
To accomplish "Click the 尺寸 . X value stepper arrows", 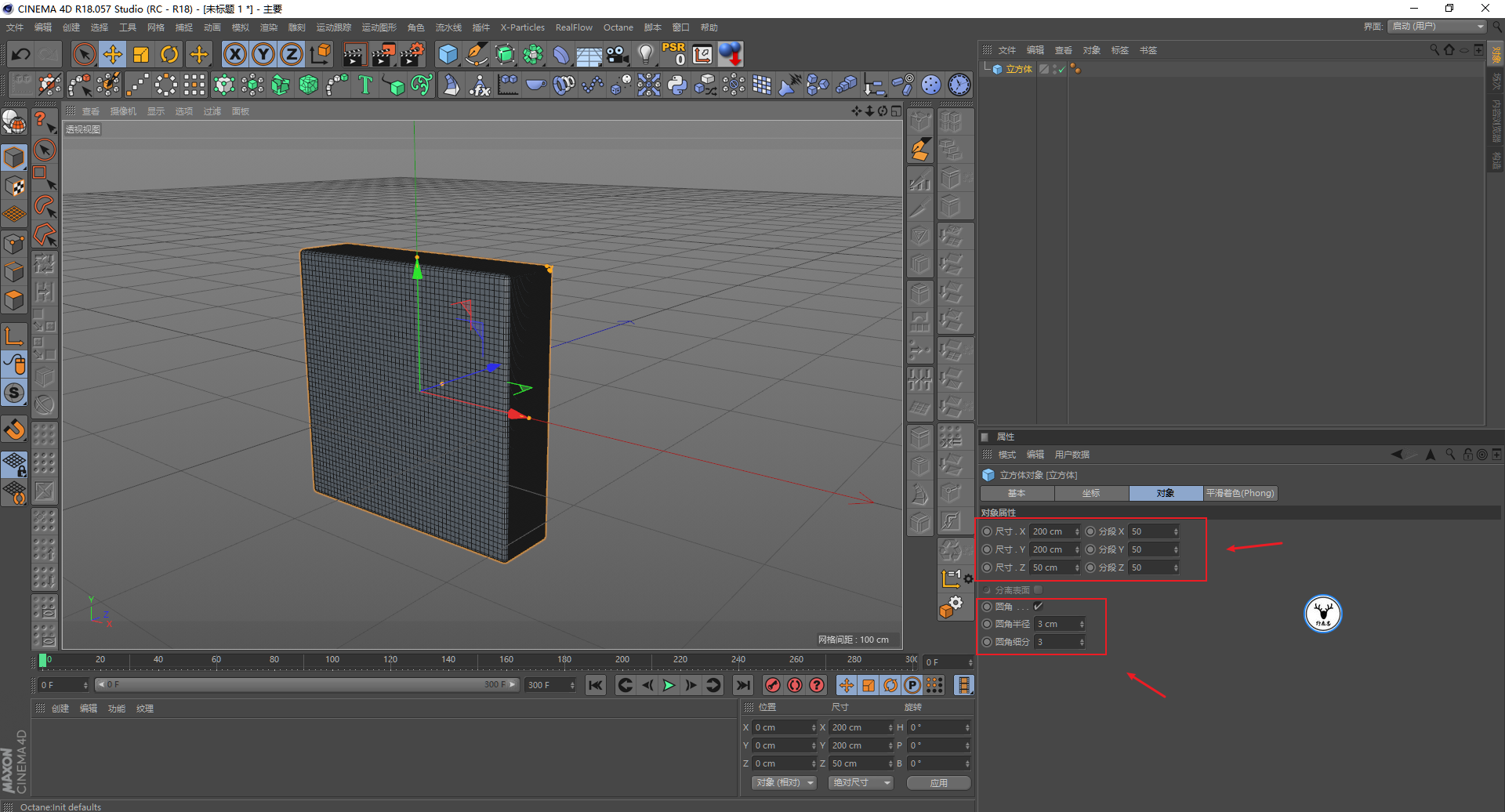I will (x=1077, y=531).
